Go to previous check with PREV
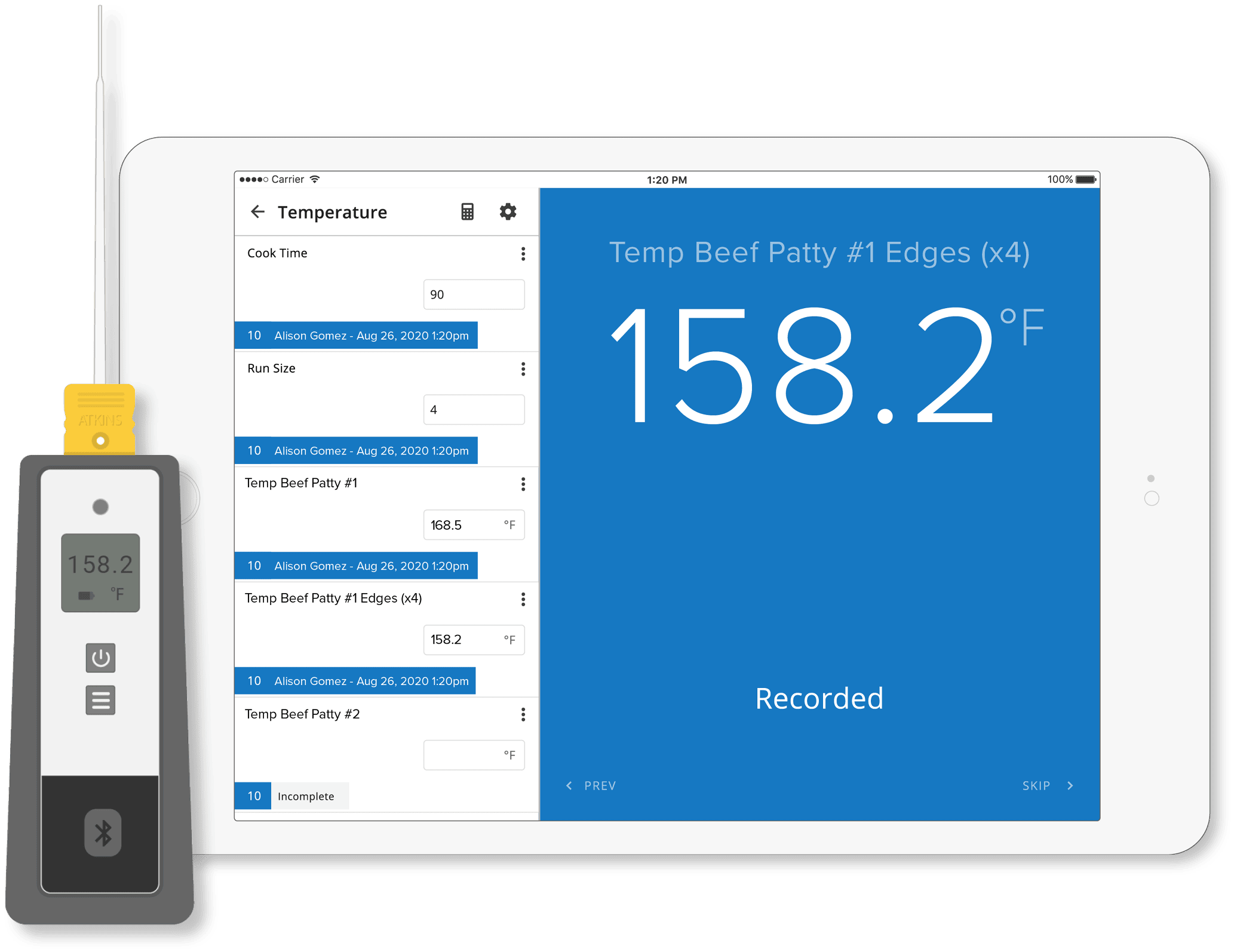Viewport: 1234px width, 952px height. coord(592,785)
